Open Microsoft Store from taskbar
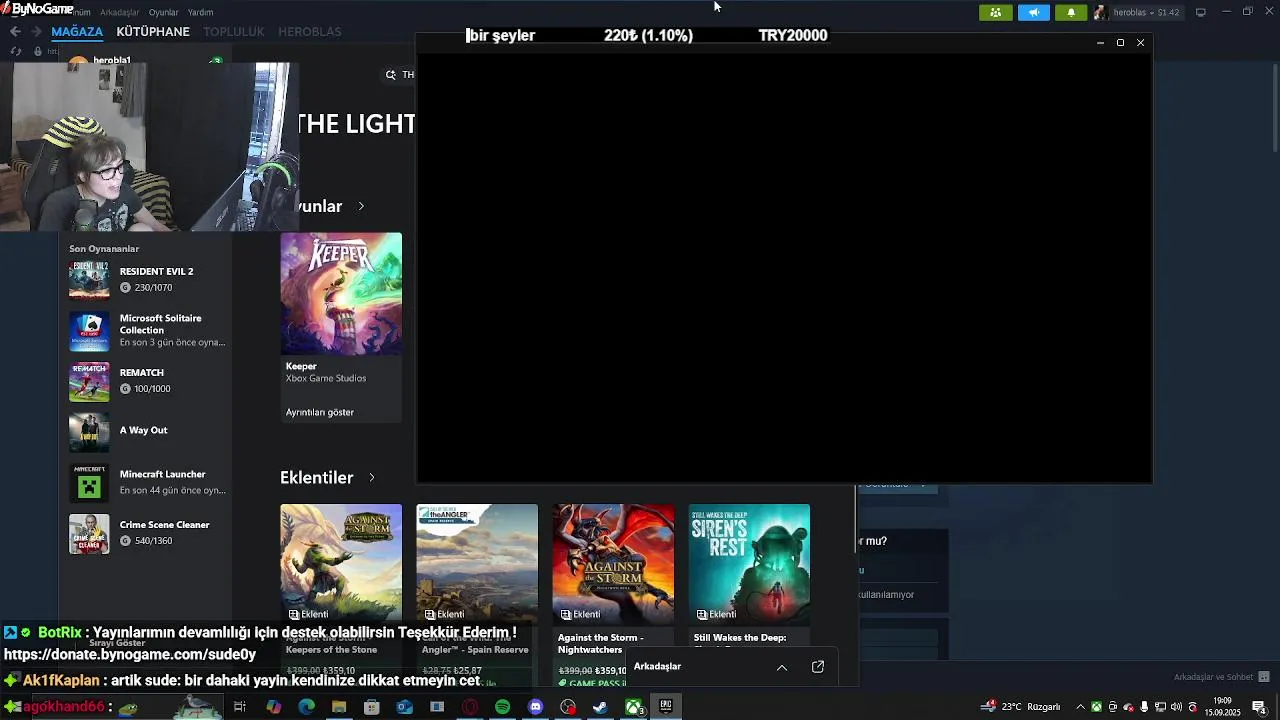Screen dimensions: 1280x720 372,707
